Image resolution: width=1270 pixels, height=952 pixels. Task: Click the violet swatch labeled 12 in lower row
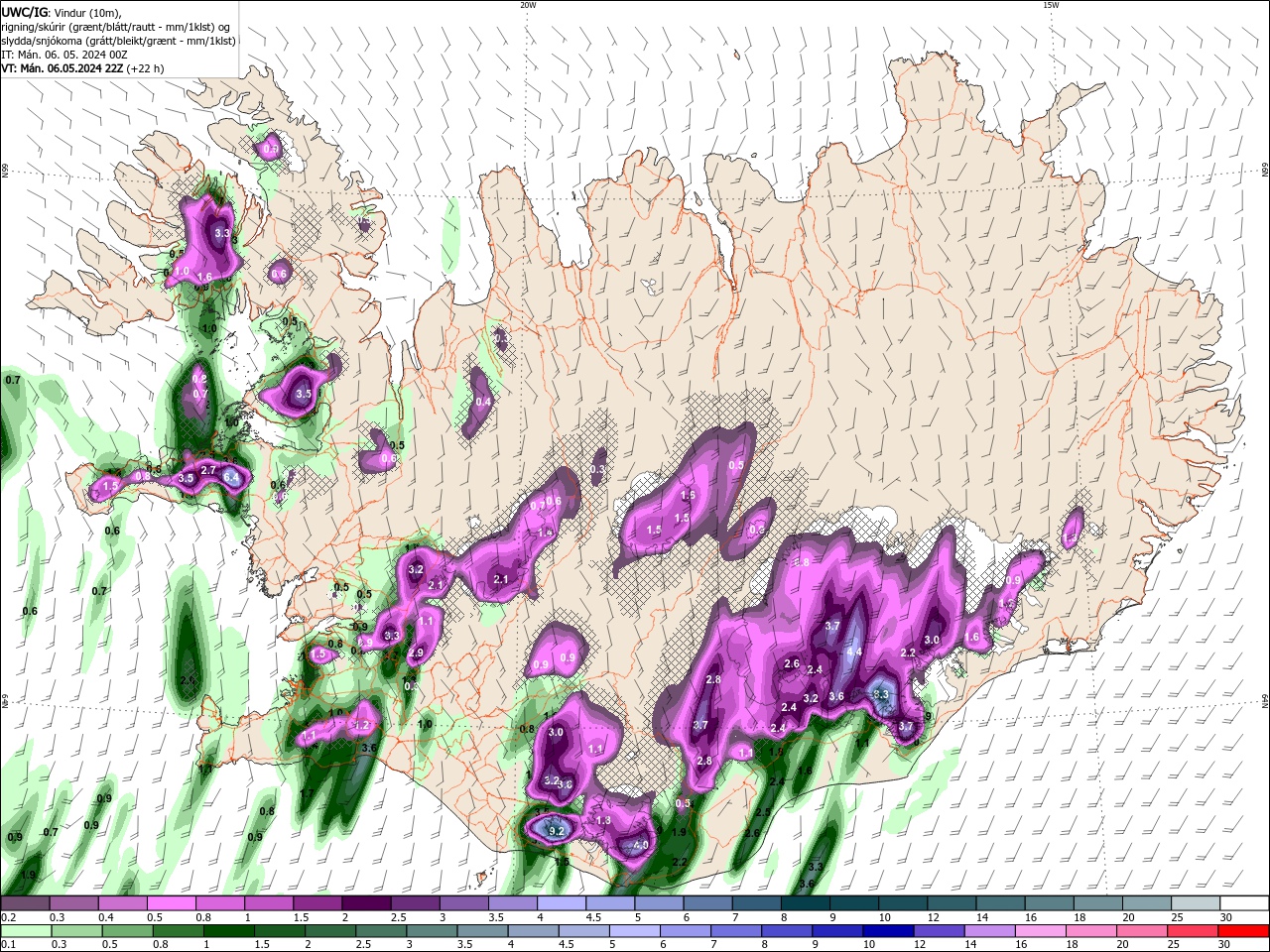coord(940,931)
